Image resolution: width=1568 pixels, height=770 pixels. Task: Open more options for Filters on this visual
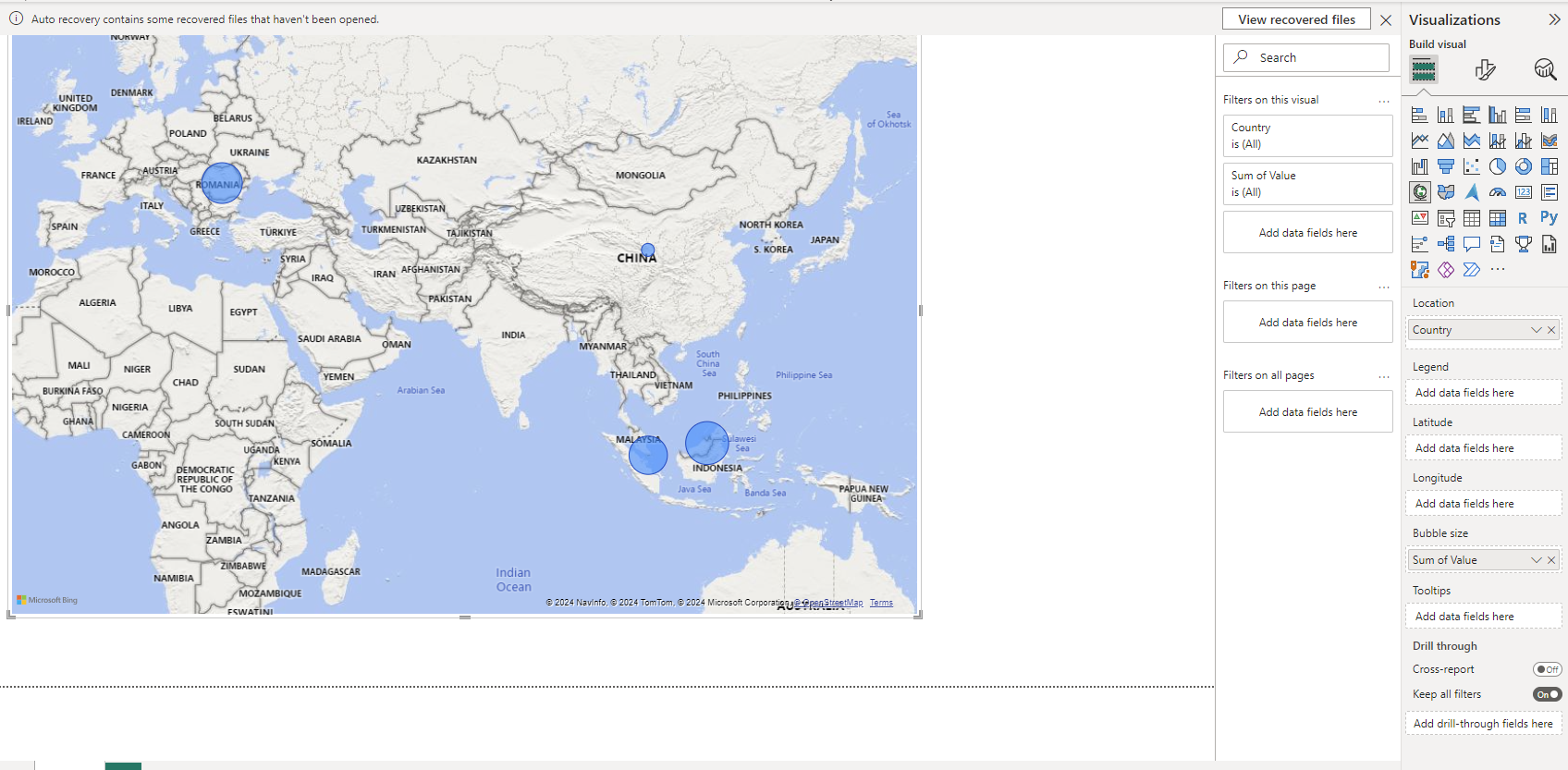1384,101
